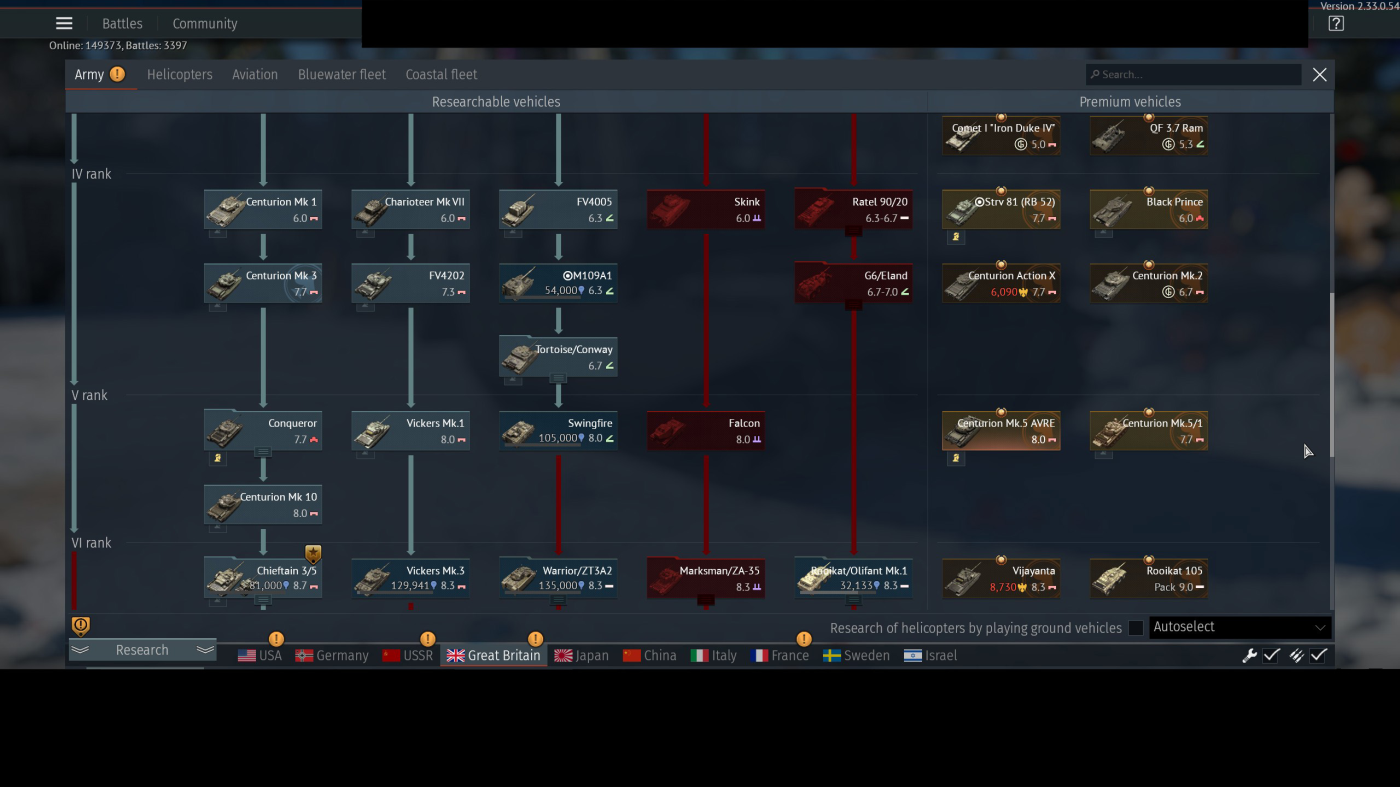This screenshot has width=1400, height=787.
Task: Switch to the Army tab
Action: click(x=100, y=74)
